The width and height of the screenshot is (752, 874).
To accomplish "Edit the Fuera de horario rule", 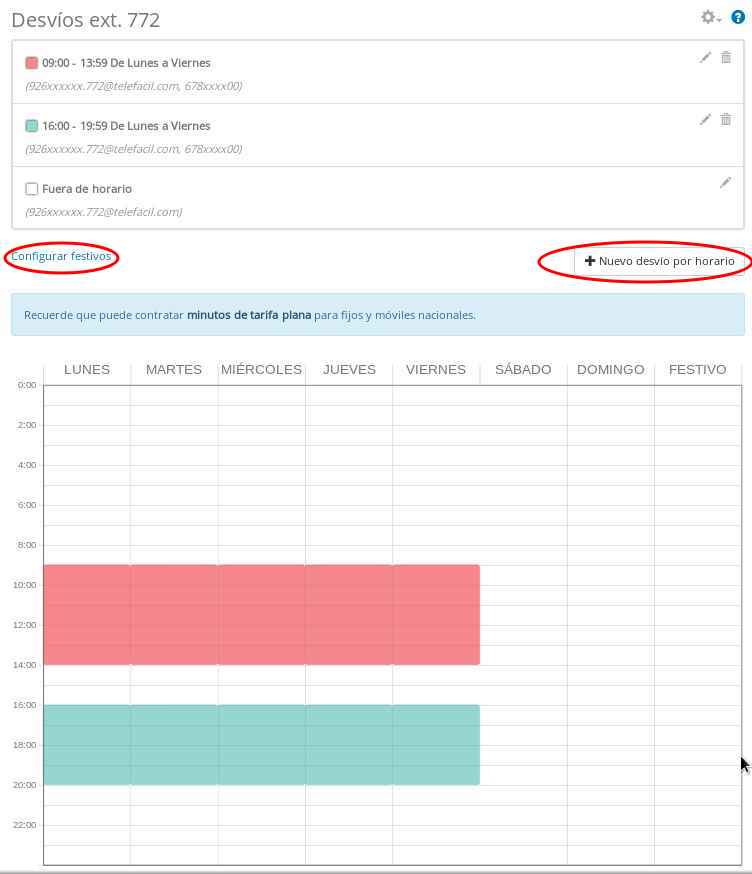I will (726, 183).
